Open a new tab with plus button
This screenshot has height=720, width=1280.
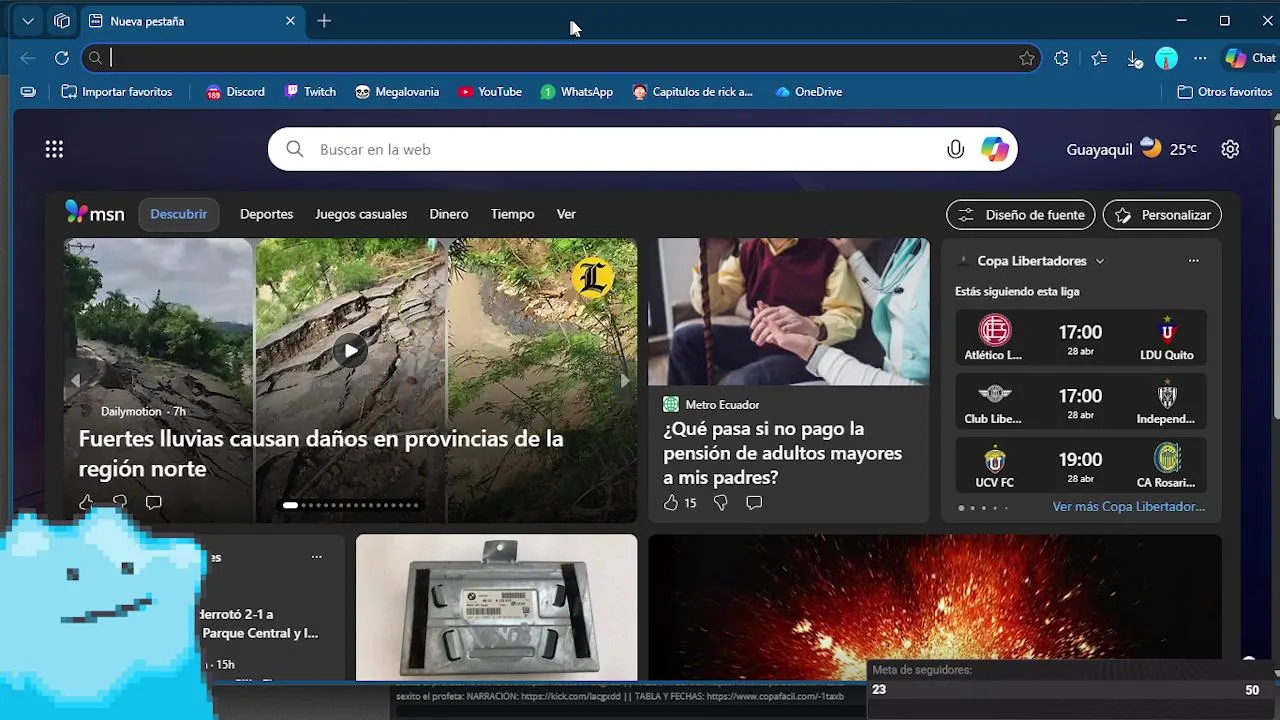(x=324, y=21)
